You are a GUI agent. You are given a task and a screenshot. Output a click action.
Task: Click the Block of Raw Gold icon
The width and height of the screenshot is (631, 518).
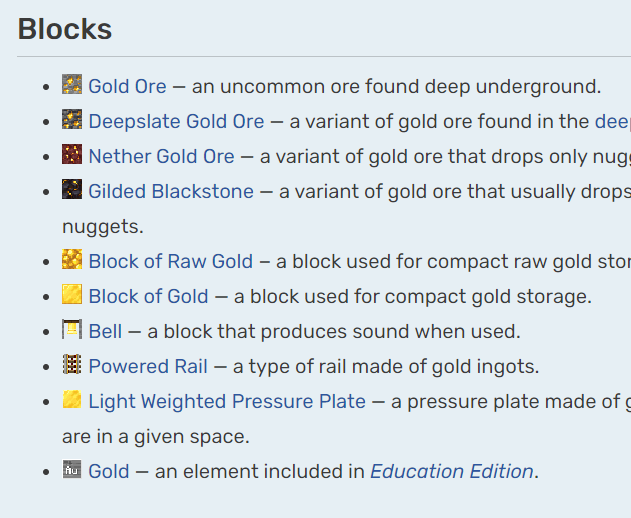72,259
